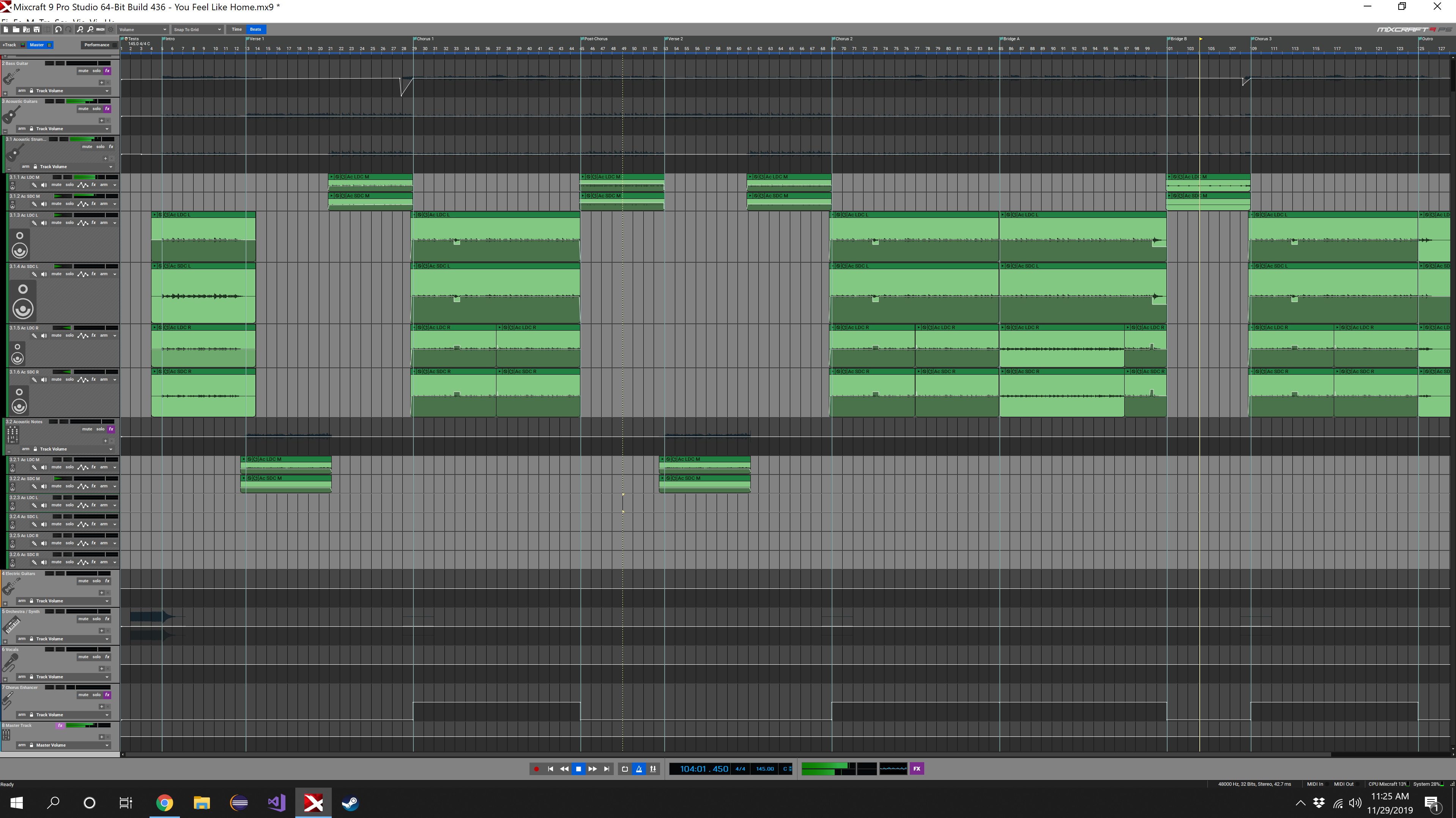Click the Acoustic Guitars track image
1456x818 pixels.
pos(11,115)
